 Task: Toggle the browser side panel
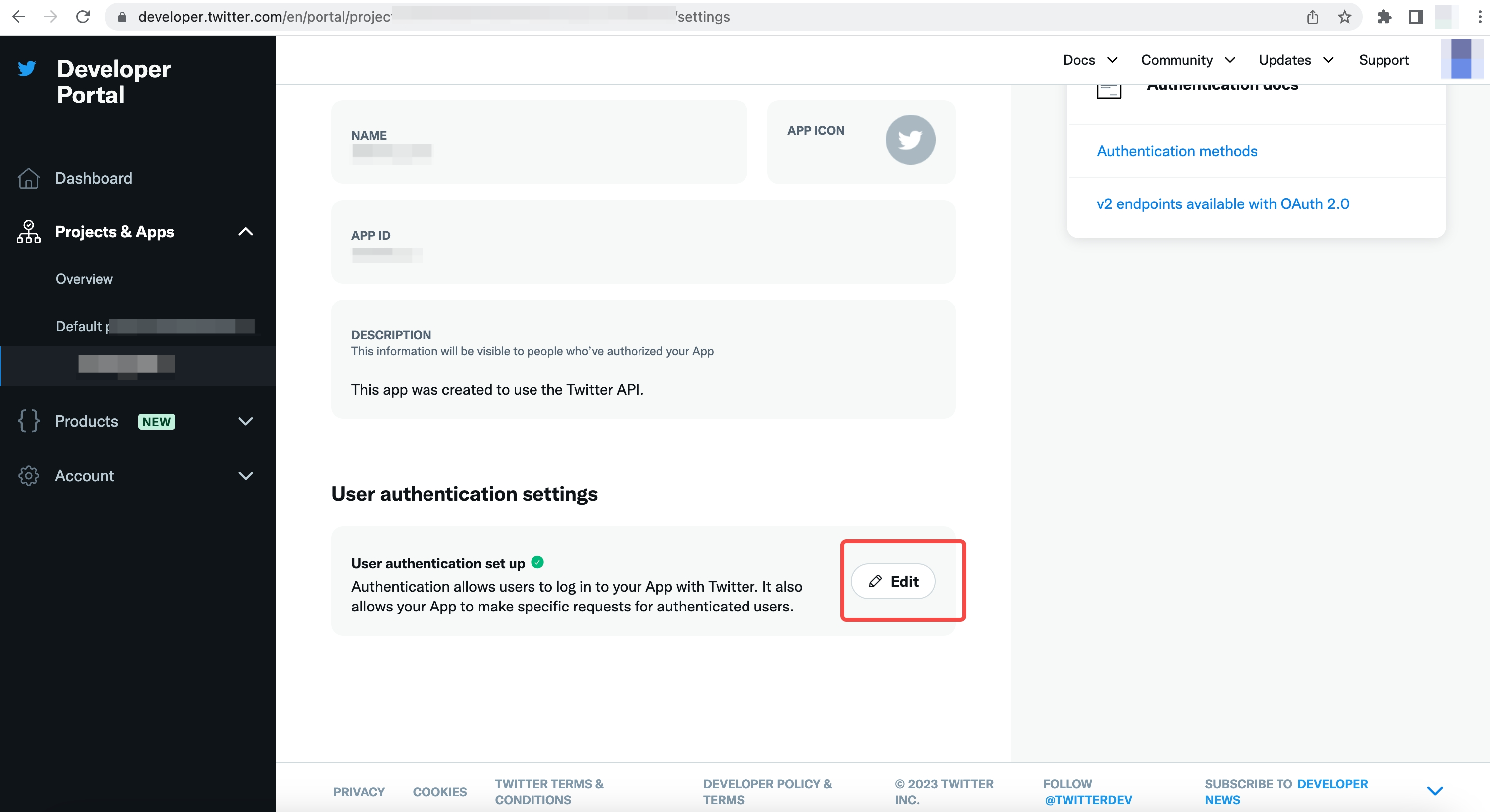[1415, 17]
